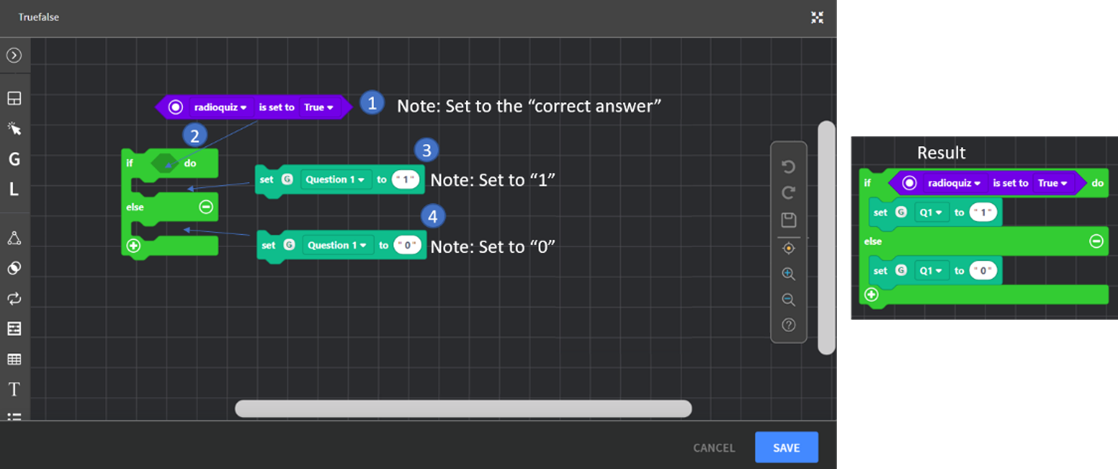Screen dimensions: 1118x469
Task: Select the Global variables G category
Action: [15, 159]
